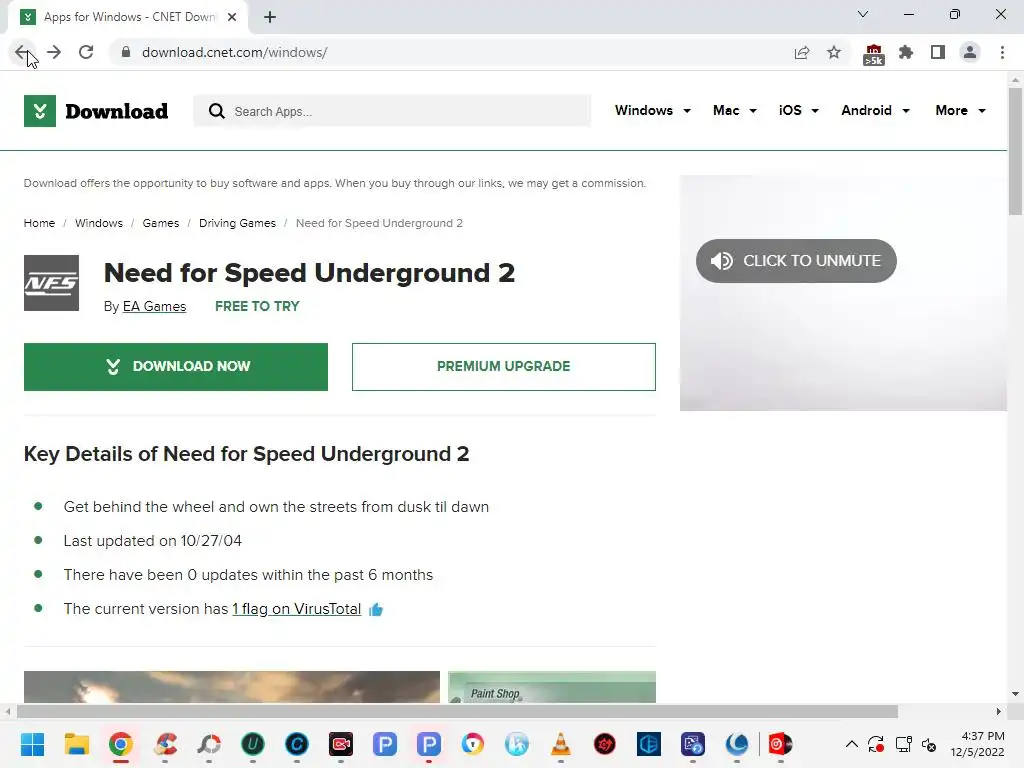This screenshot has height=768, width=1024.
Task: Expand the Windows navigation menu
Action: coord(652,110)
